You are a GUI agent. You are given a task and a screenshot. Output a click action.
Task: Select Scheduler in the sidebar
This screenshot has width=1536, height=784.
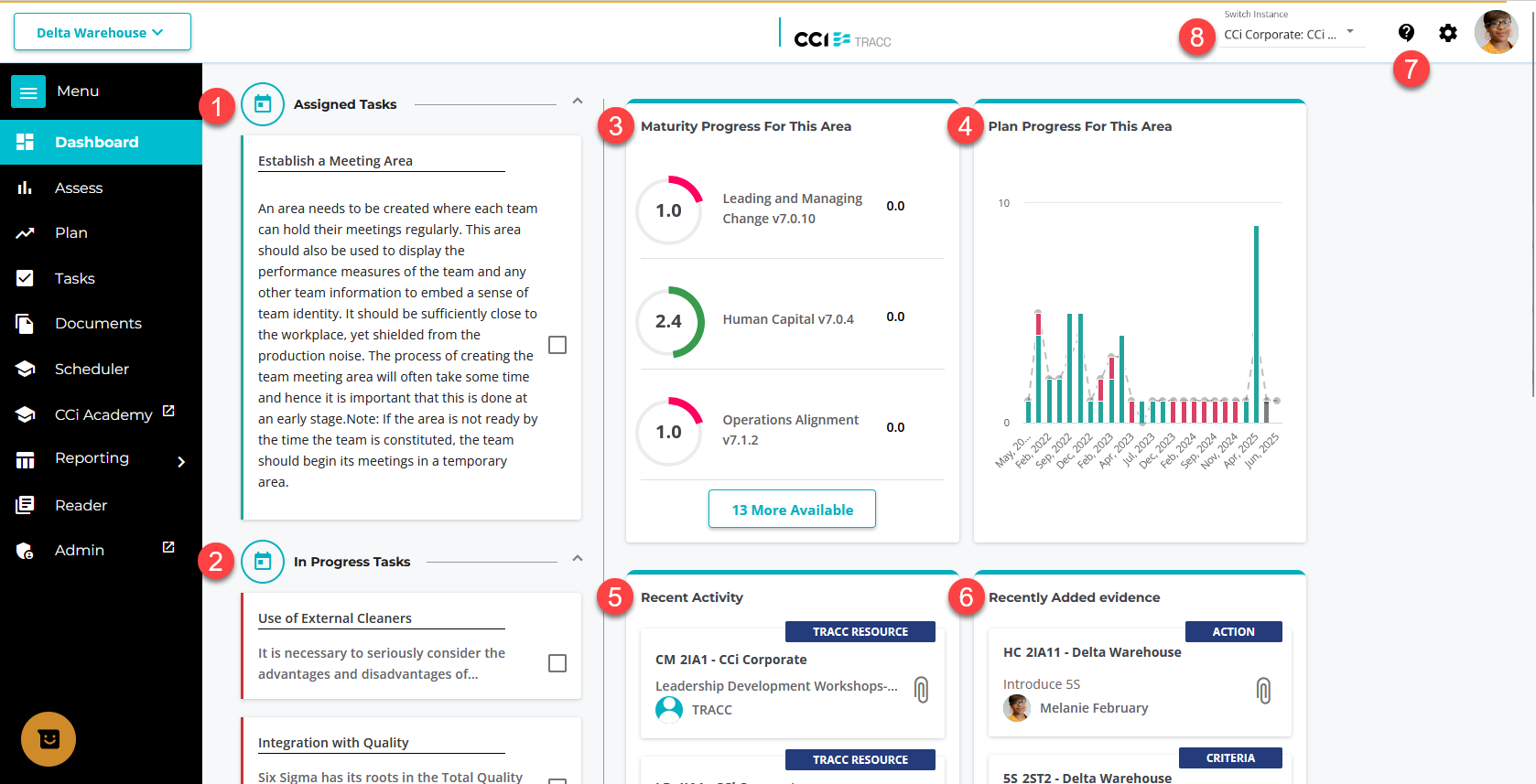click(101, 369)
